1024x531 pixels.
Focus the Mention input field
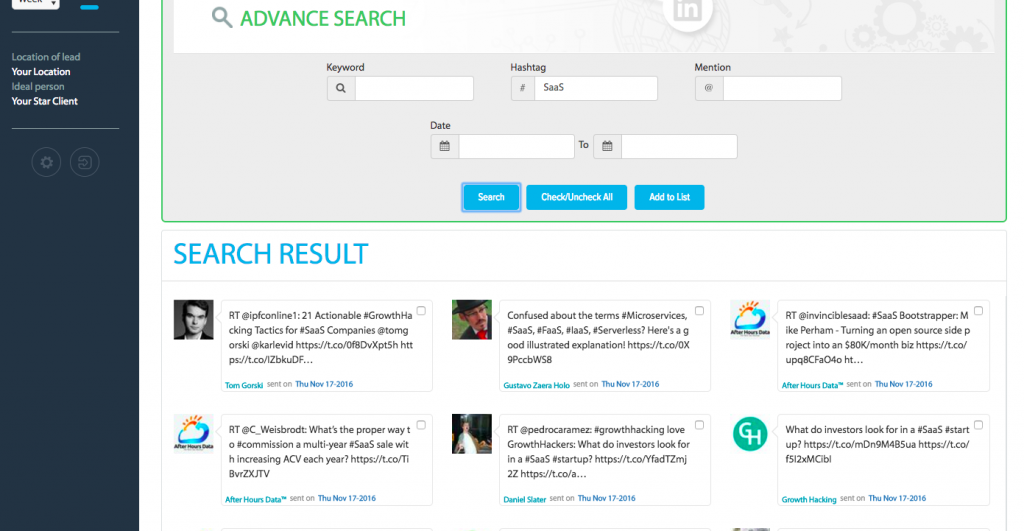[x=782, y=88]
